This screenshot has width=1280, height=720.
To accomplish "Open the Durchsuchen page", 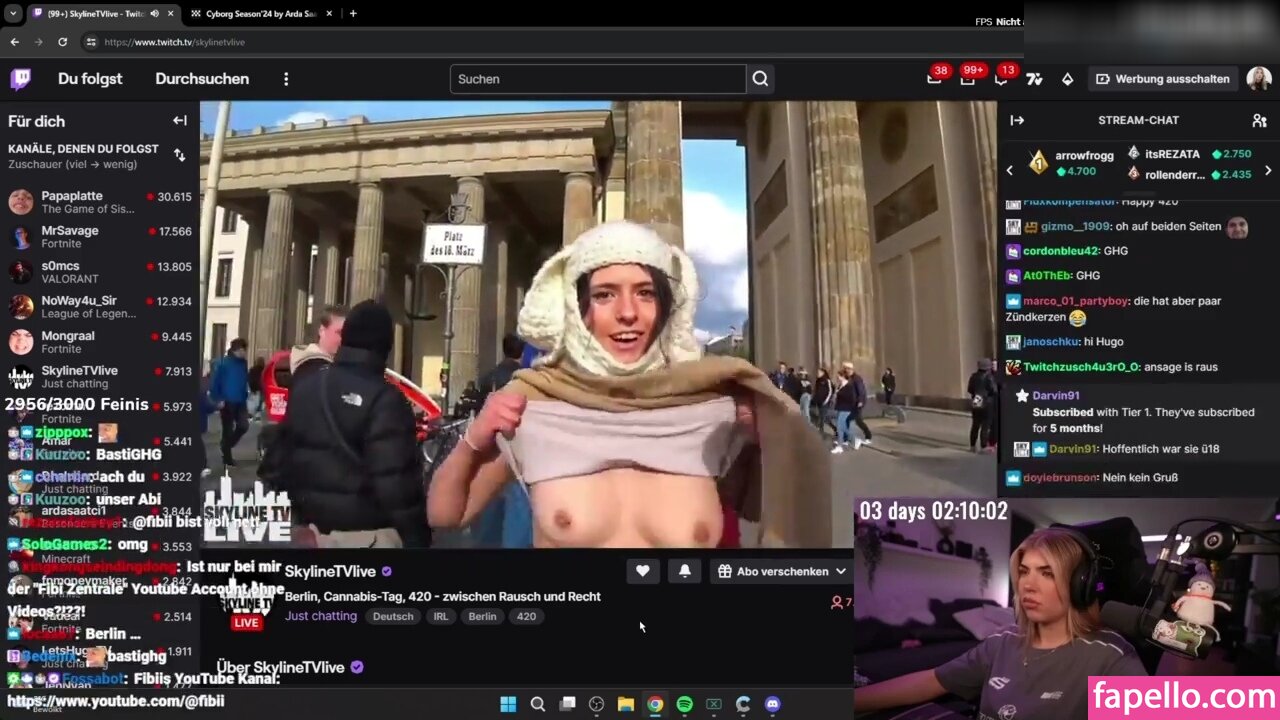I will coord(202,79).
